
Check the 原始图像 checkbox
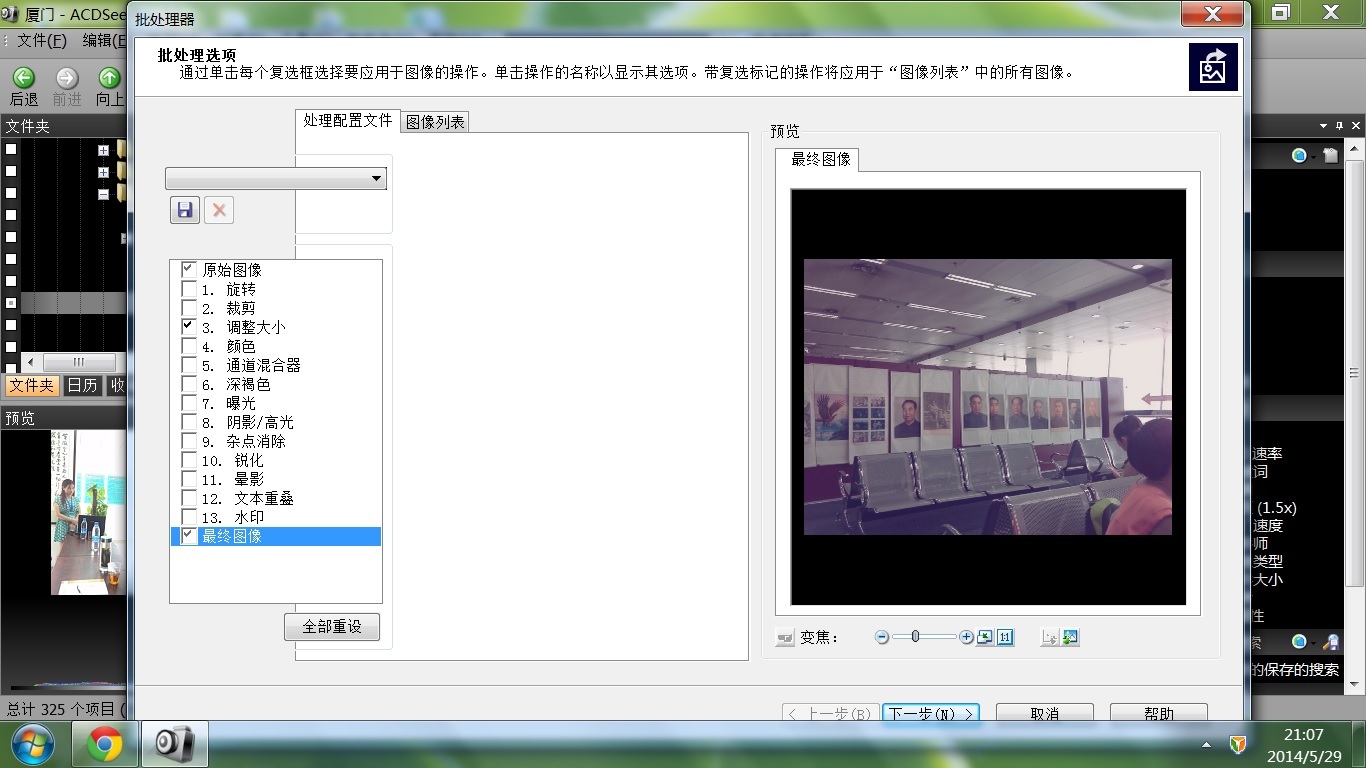189,269
